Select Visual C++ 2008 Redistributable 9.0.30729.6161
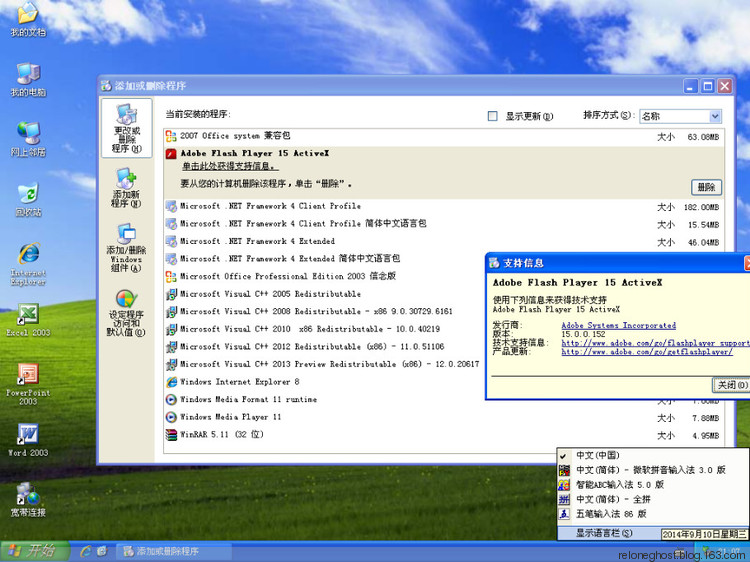 324,312
